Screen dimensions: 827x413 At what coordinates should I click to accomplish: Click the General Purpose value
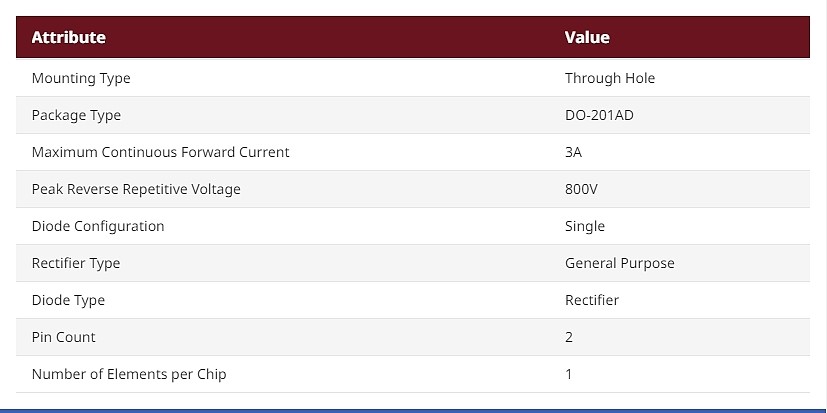620,263
